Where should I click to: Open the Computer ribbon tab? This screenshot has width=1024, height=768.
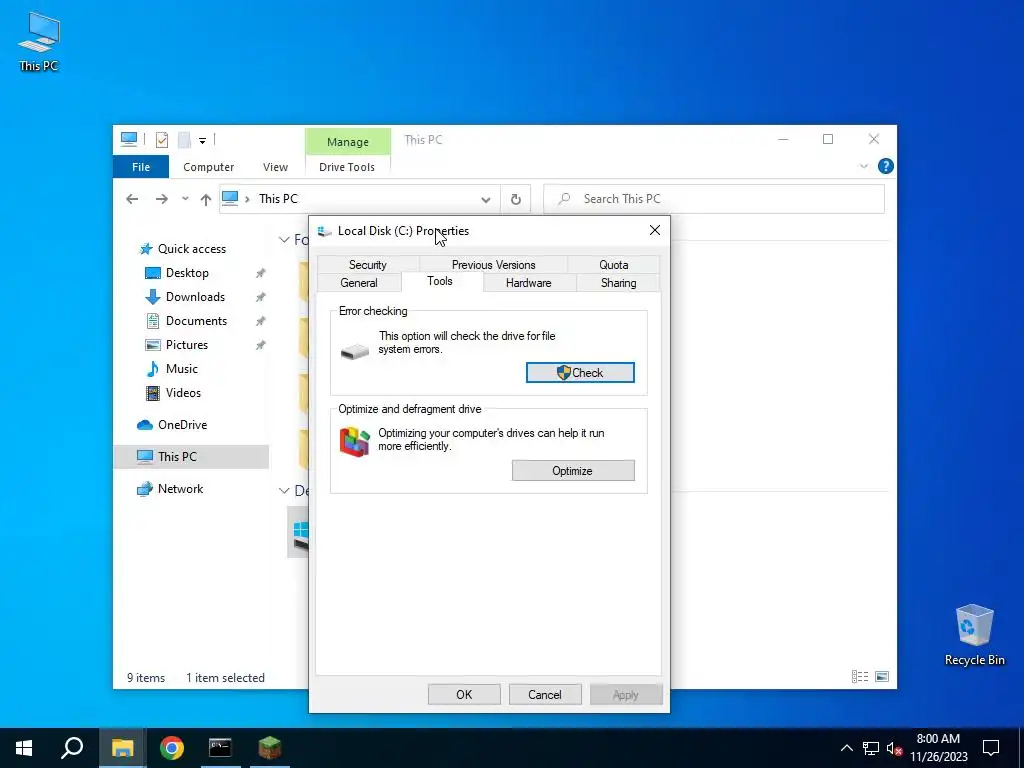point(208,167)
